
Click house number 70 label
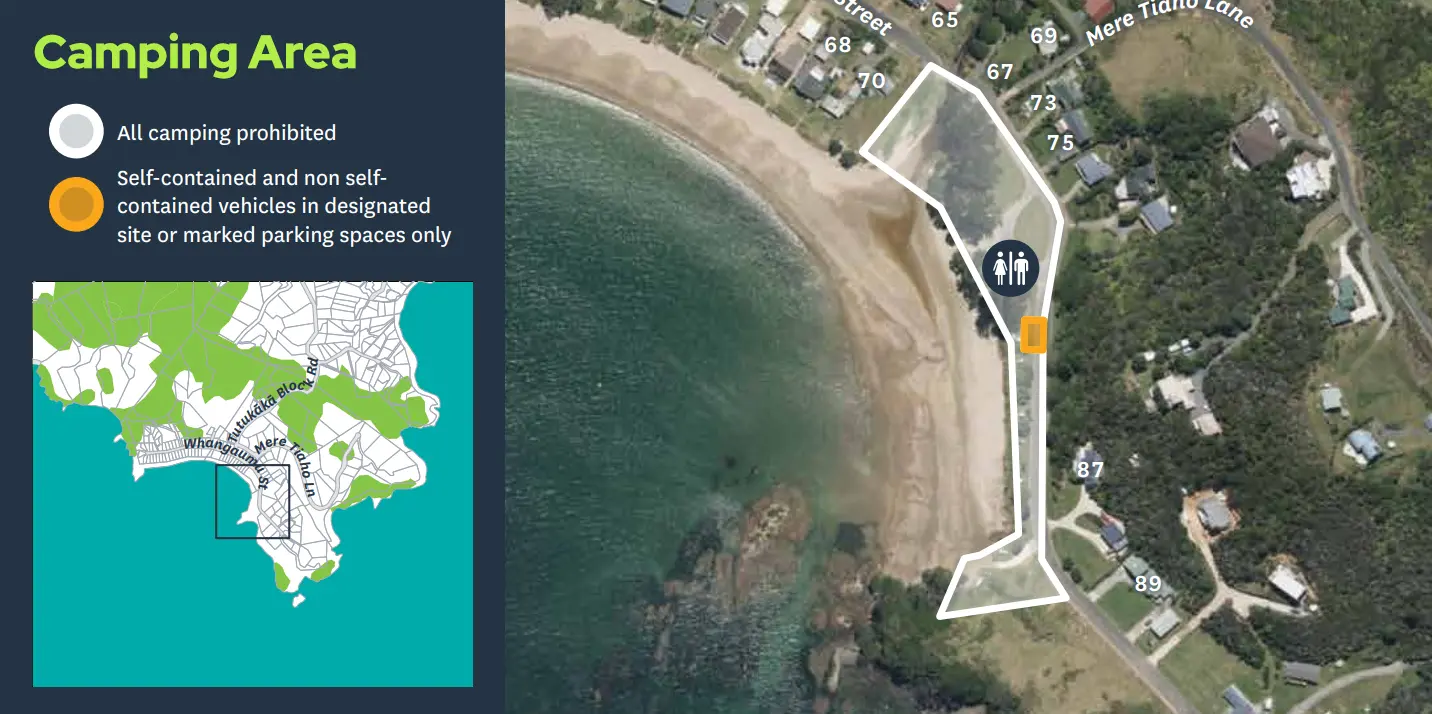pos(872,81)
